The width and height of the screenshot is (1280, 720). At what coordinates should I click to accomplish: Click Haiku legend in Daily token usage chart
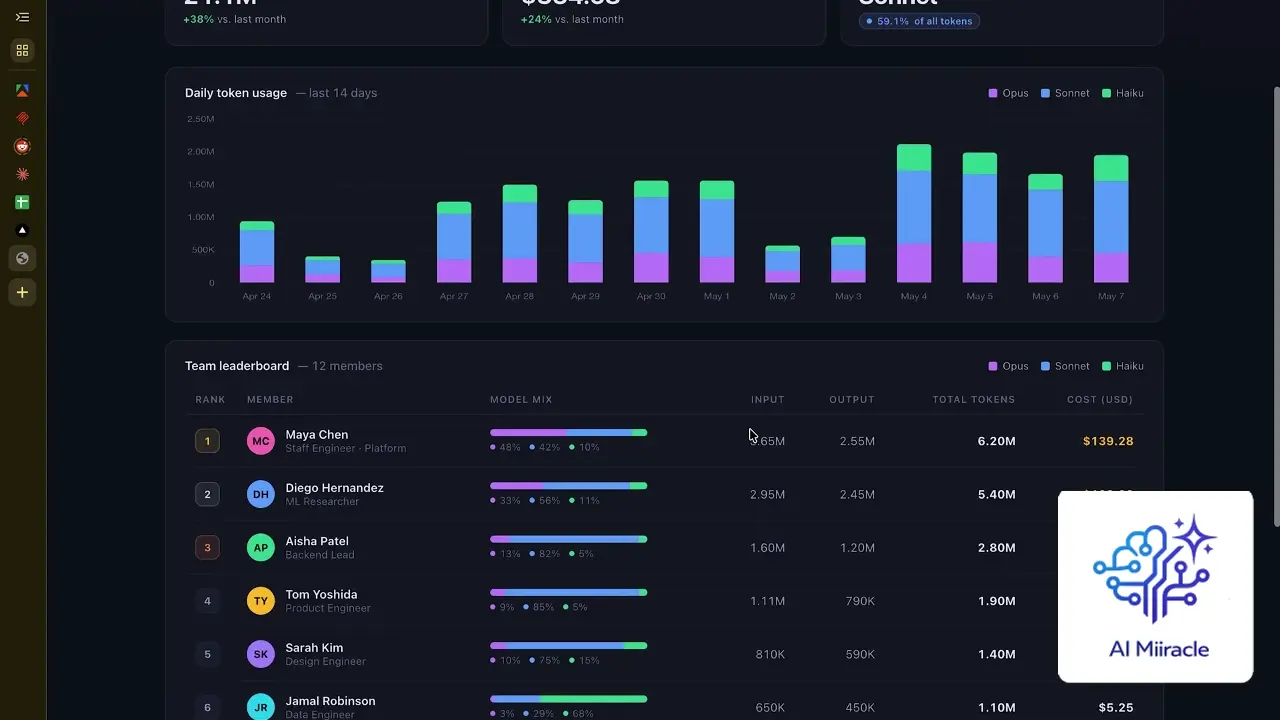[1123, 93]
